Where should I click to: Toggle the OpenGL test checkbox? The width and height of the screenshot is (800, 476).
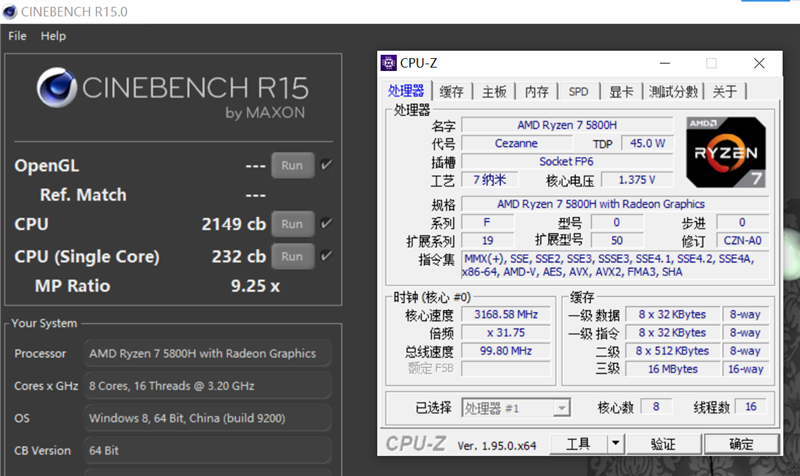pyautogui.click(x=326, y=165)
